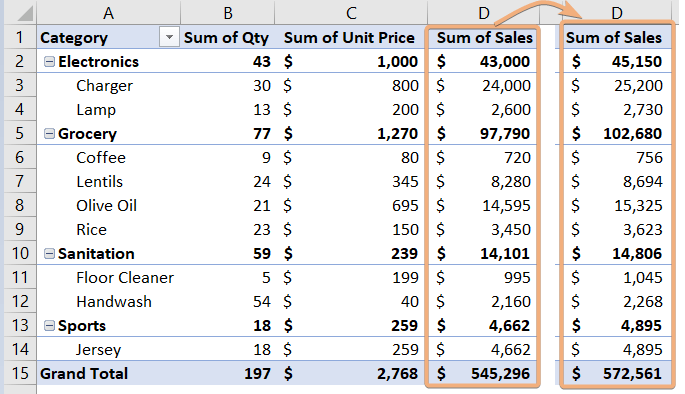Select column A header
Image resolution: width=685 pixels, height=394 pixels.
click(x=108, y=13)
